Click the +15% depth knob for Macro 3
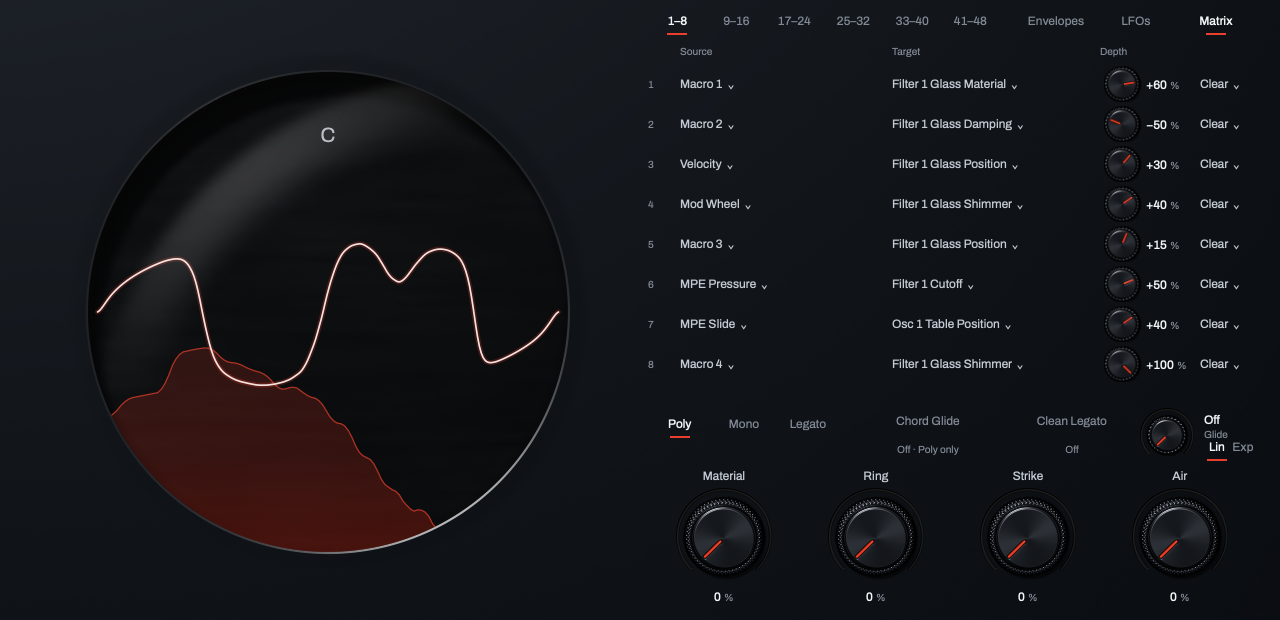This screenshot has height=620, width=1280. click(1122, 245)
